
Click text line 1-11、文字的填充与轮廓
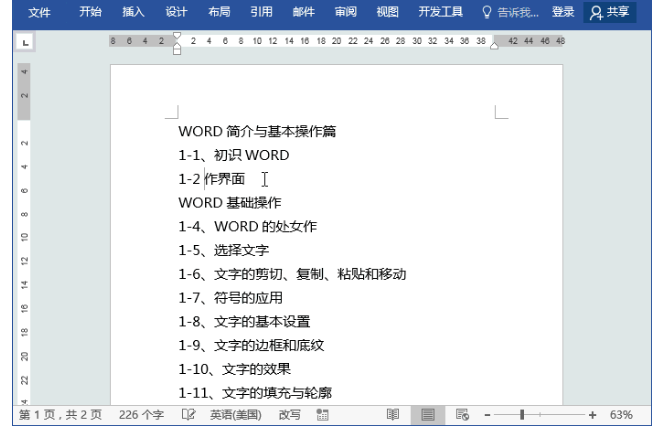coord(255,393)
